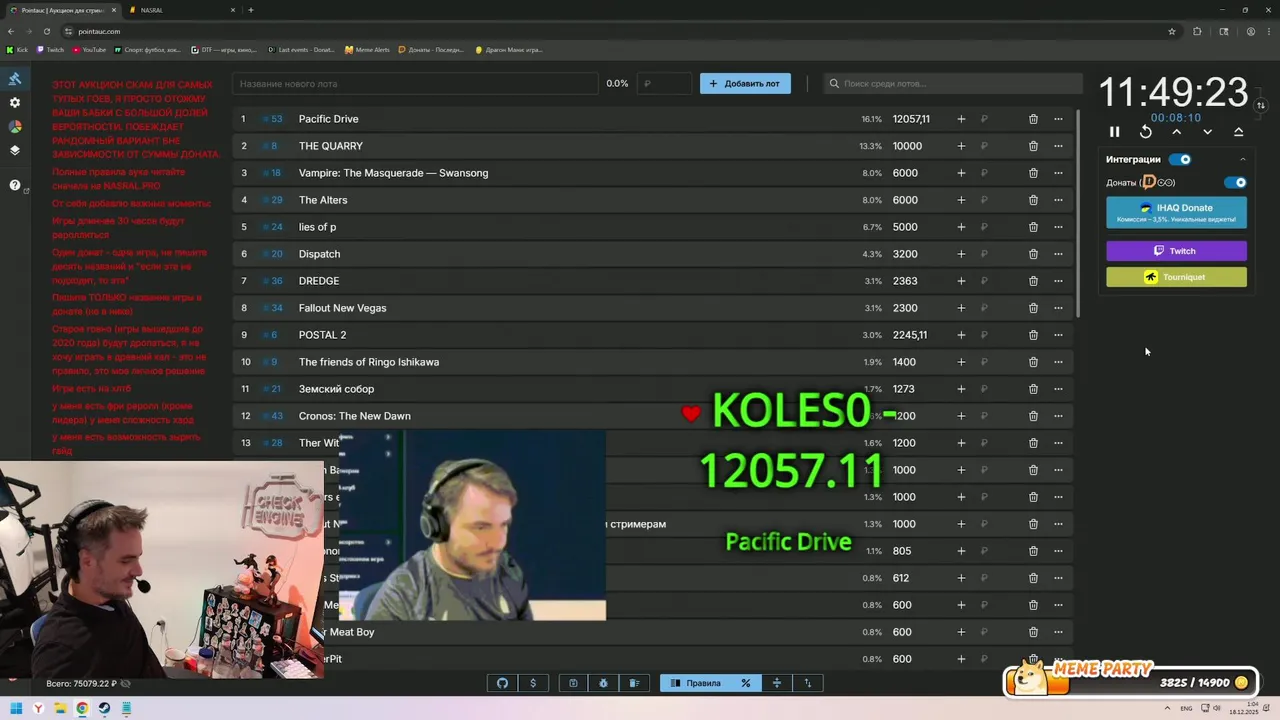Delete the Pacific Drive lot

pos(1033,119)
